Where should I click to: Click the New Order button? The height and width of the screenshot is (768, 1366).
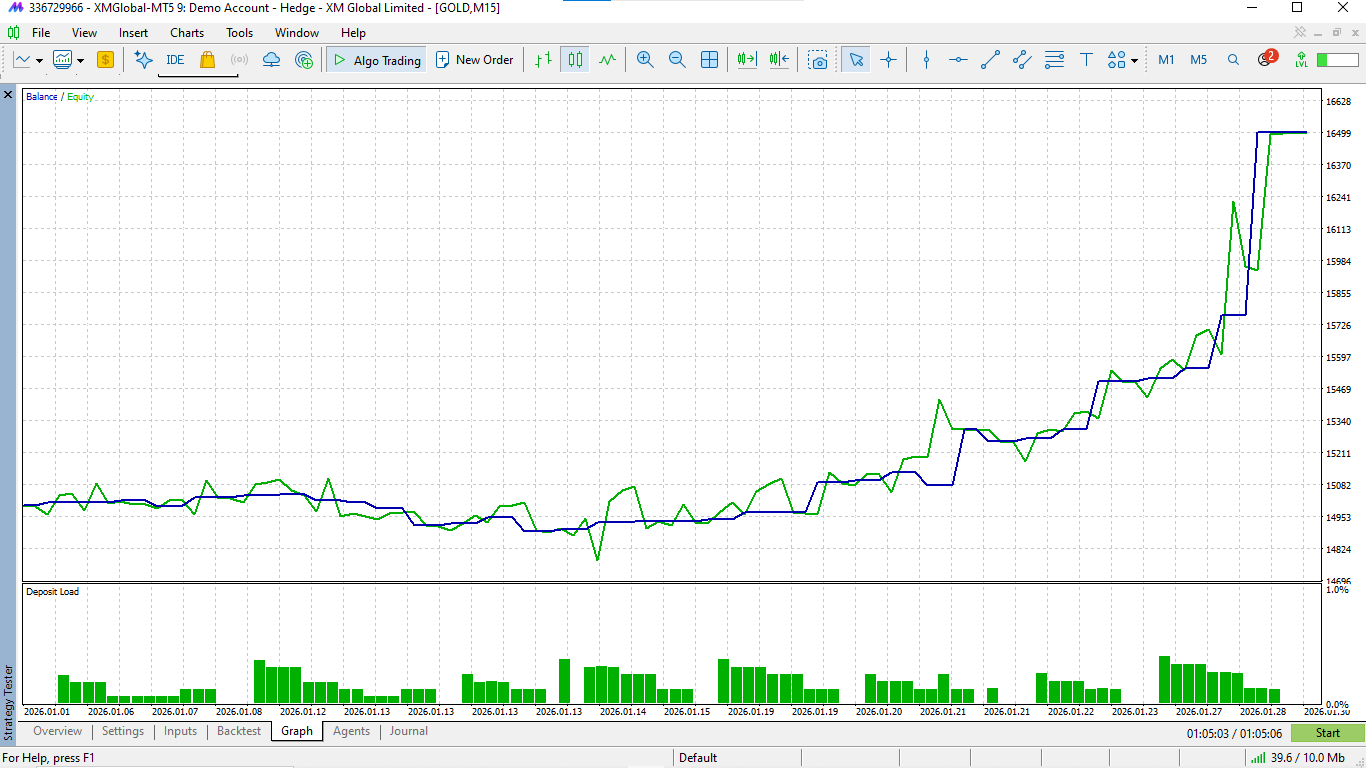(474, 60)
